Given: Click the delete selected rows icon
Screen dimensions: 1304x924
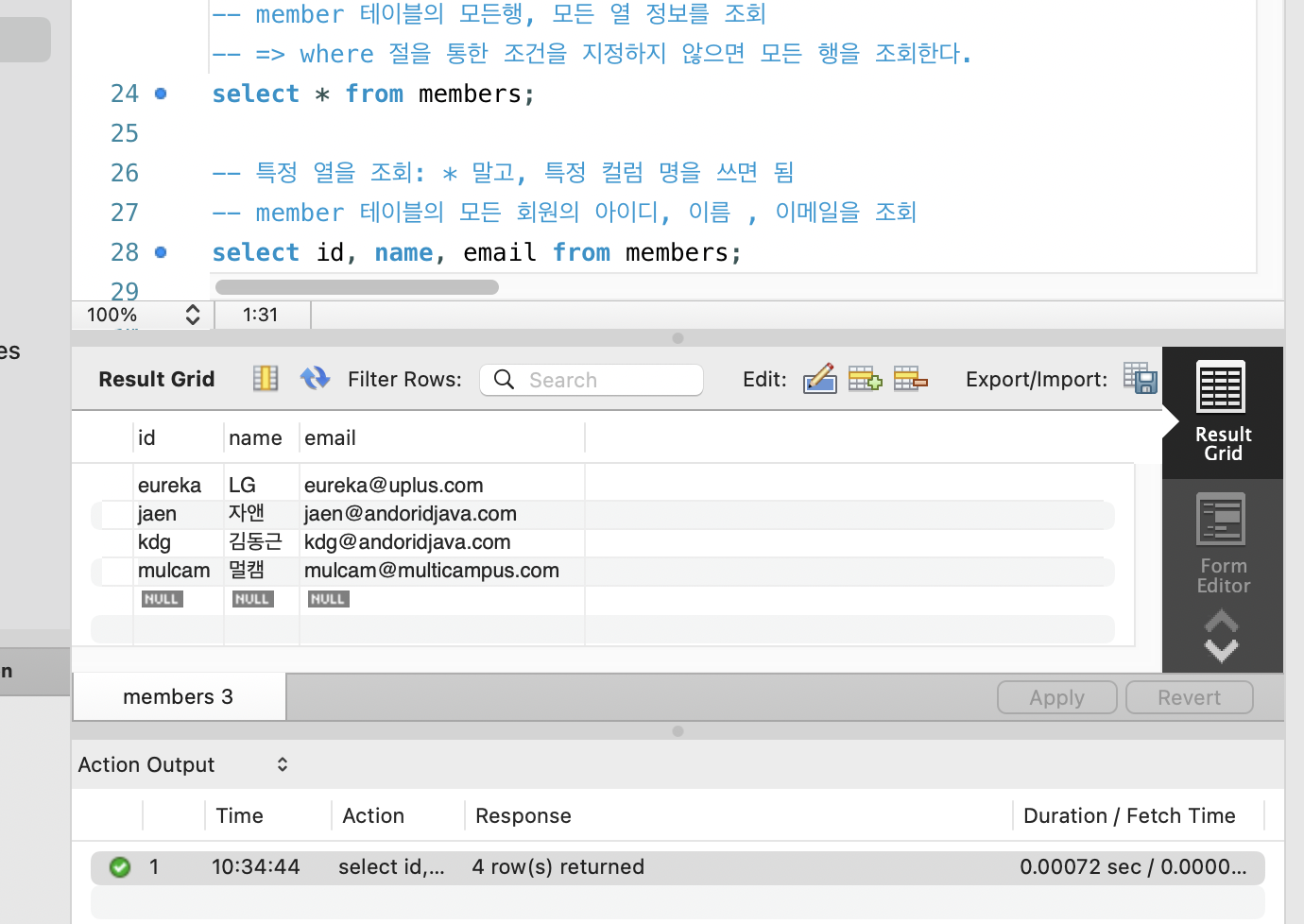Looking at the screenshot, I should point(910,379).
